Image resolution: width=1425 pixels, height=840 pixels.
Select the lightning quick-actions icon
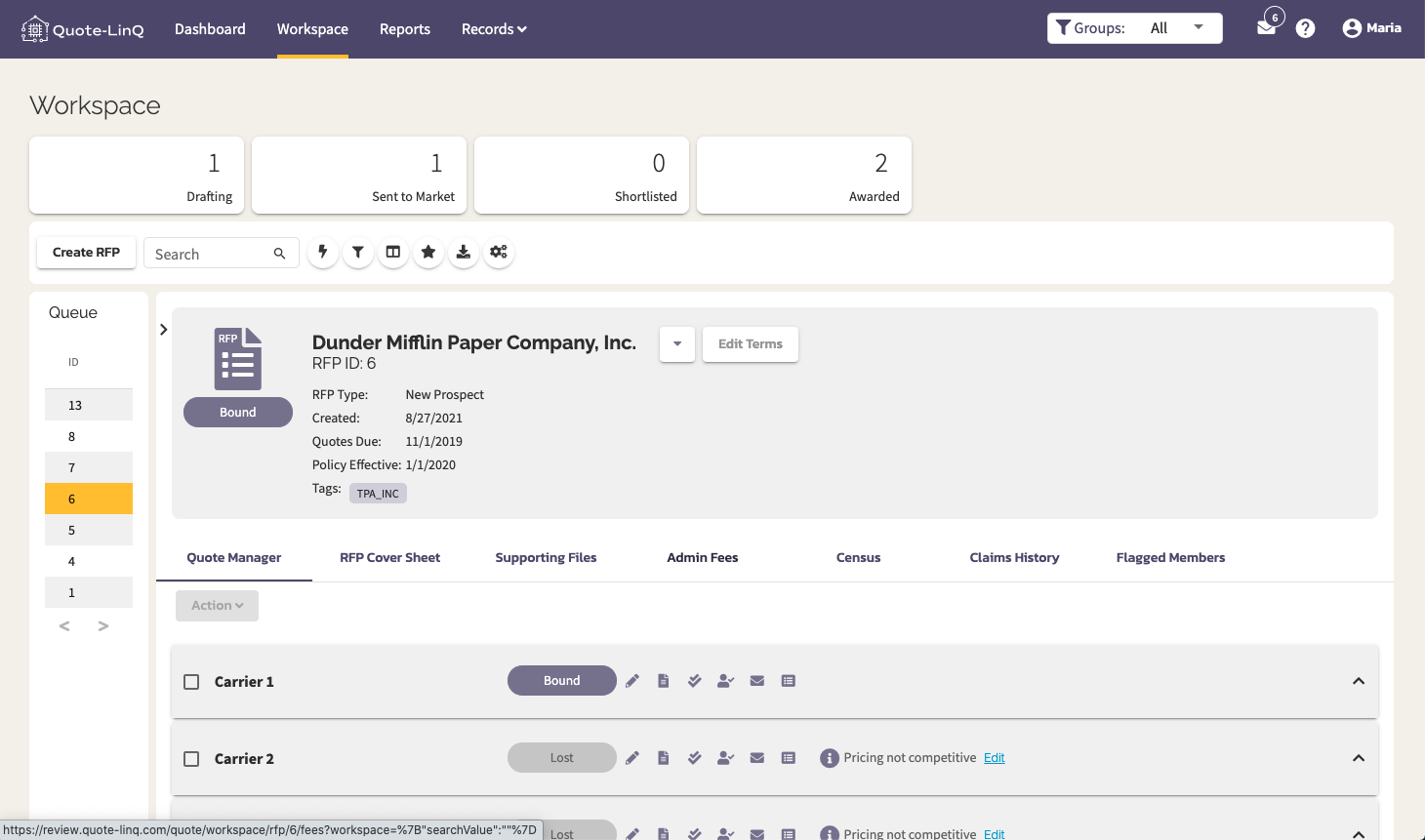[x=322, y=252]
